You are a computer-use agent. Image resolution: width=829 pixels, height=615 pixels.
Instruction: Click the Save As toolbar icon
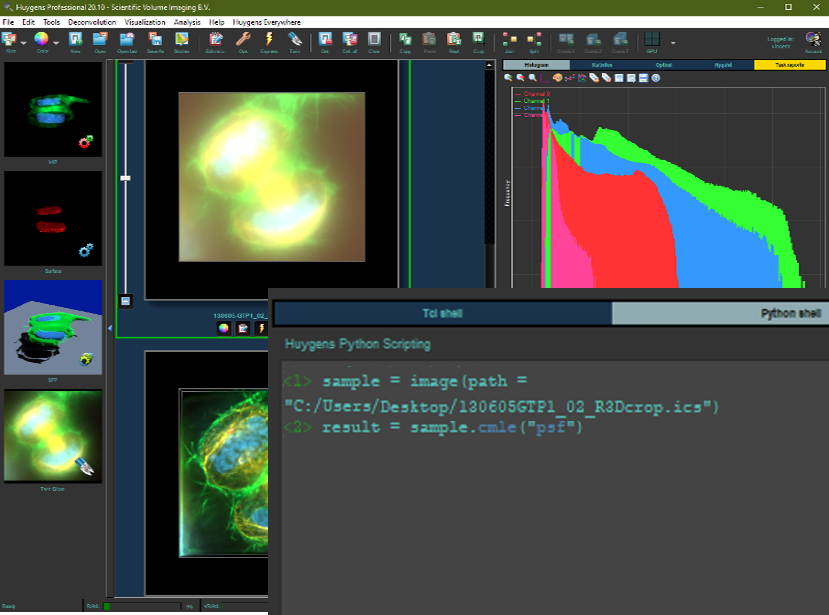[x=155, y=41]
